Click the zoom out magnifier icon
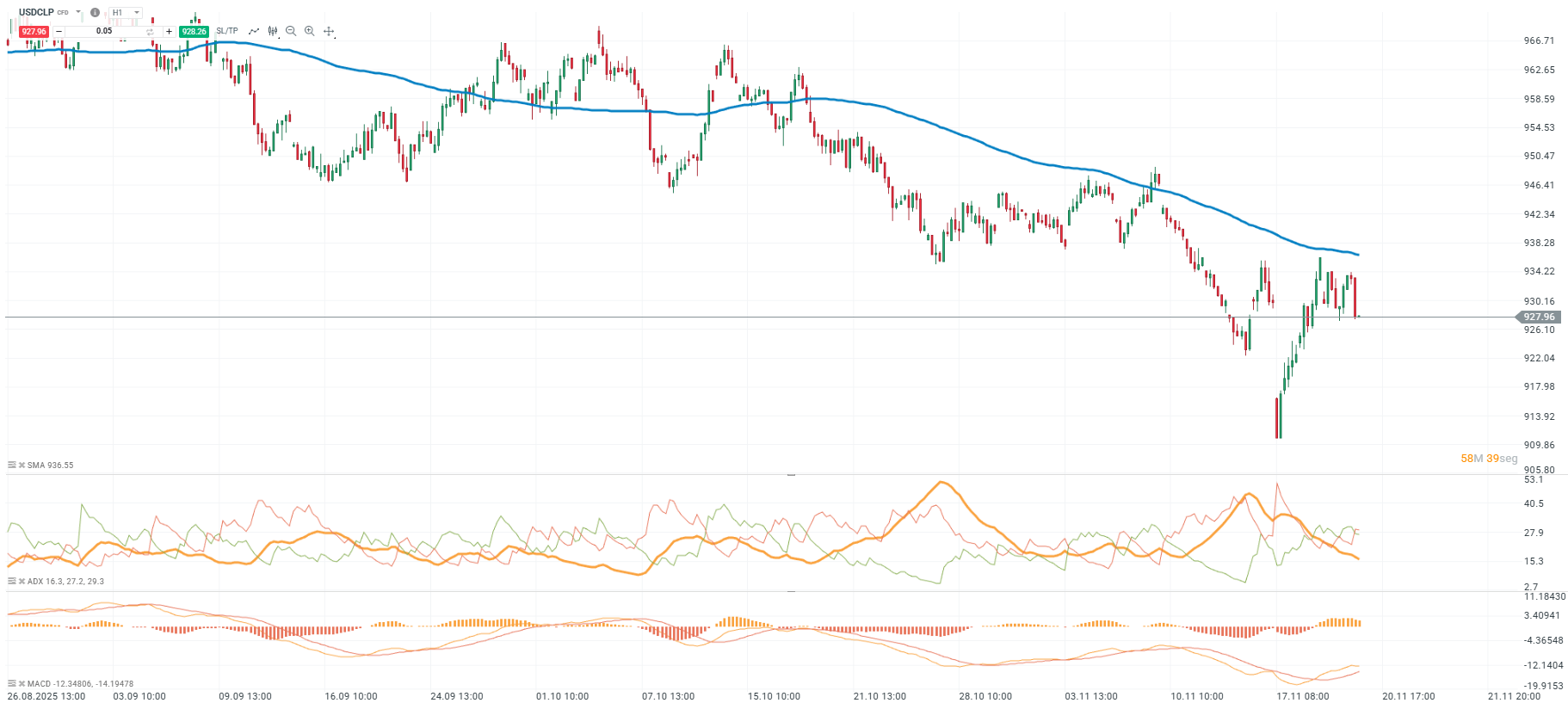 click(291, 31)
